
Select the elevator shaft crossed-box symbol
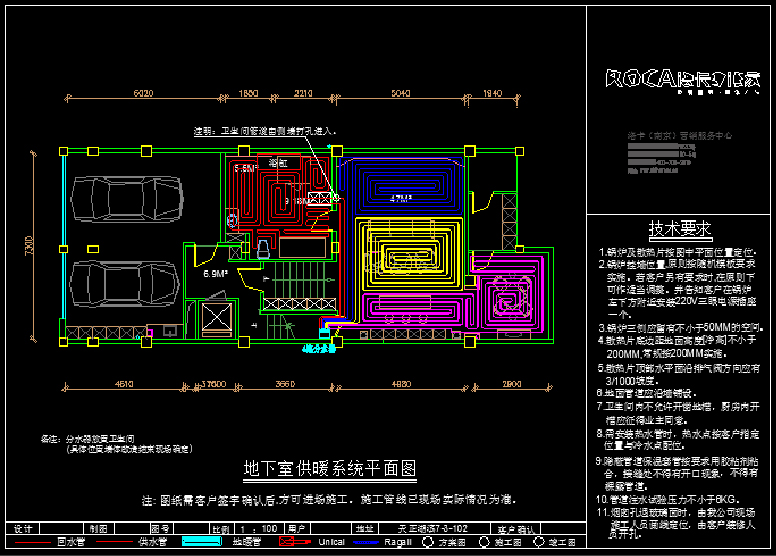tap(217, 318)
